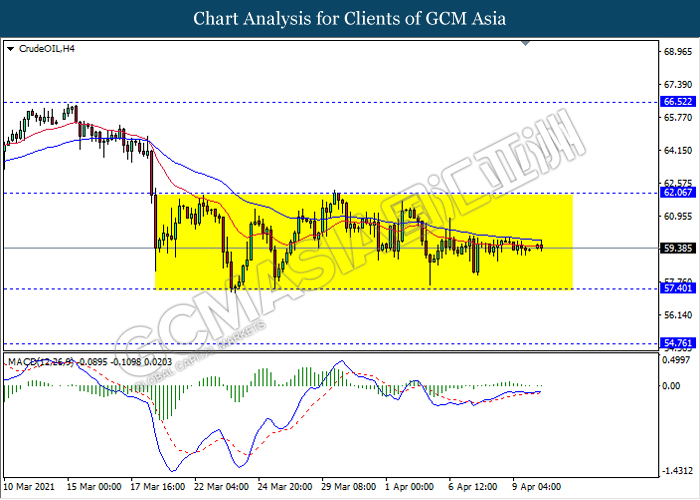The width and height of the screenshot is (700, 500).
Task: Click the 9 Apr 04:00 time label
Action: tap(537, 486)
